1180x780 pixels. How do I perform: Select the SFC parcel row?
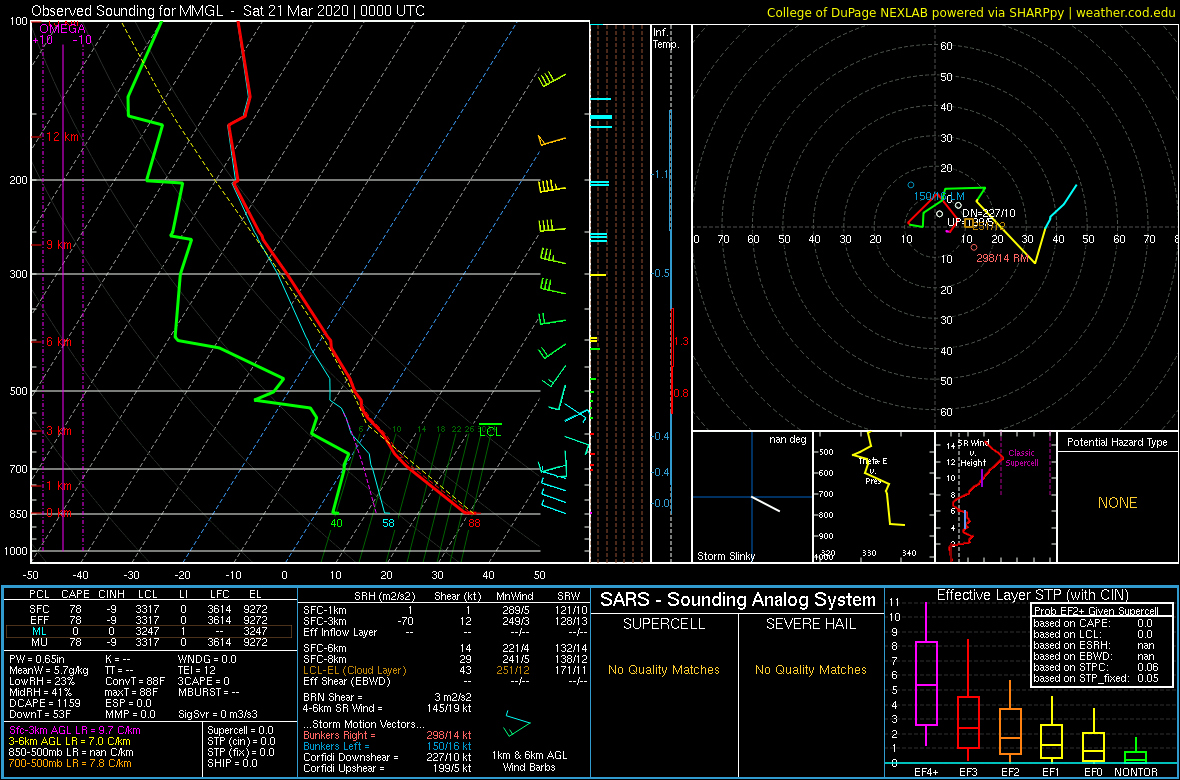[149, 609]
